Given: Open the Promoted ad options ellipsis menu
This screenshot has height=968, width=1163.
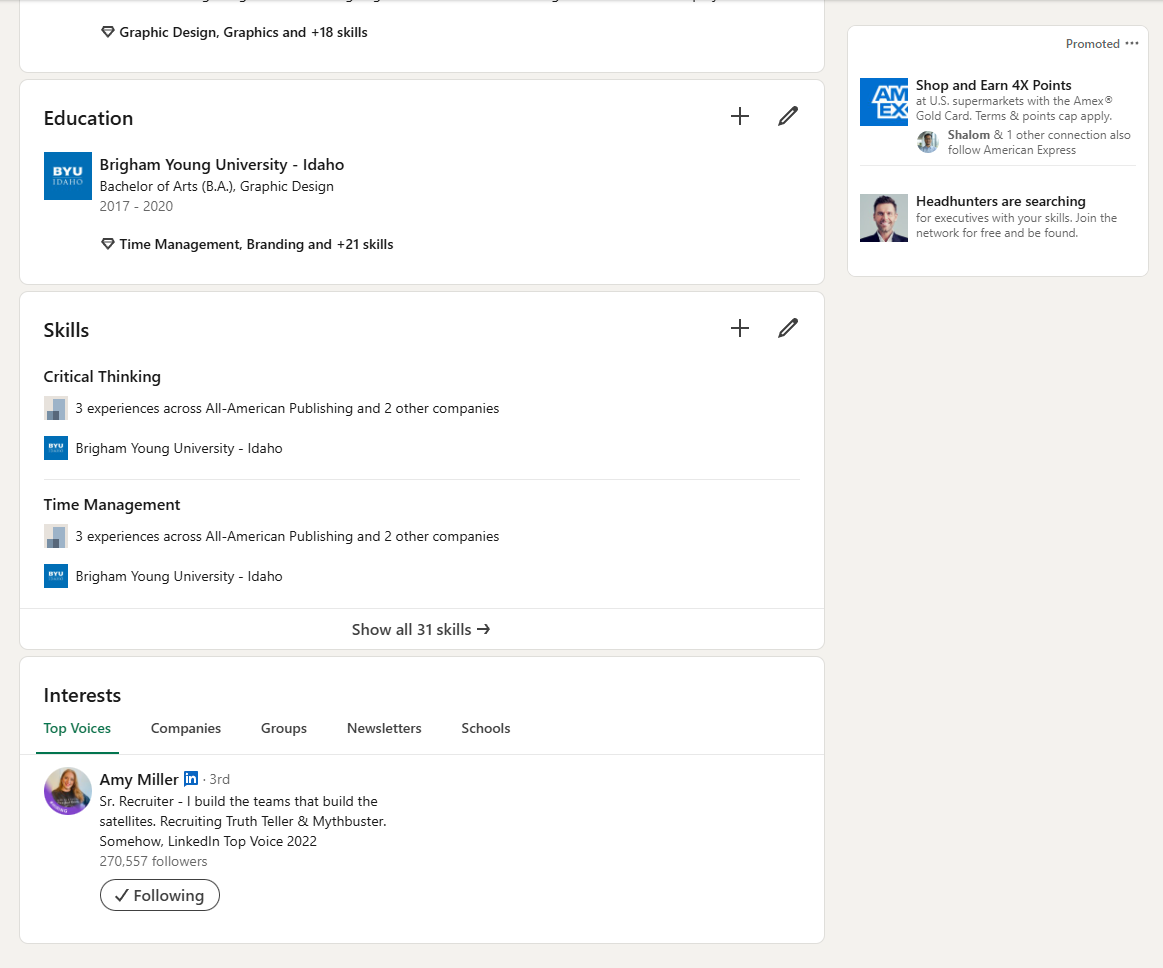Looking at the screenshot, I should (x=1131, y=43).
